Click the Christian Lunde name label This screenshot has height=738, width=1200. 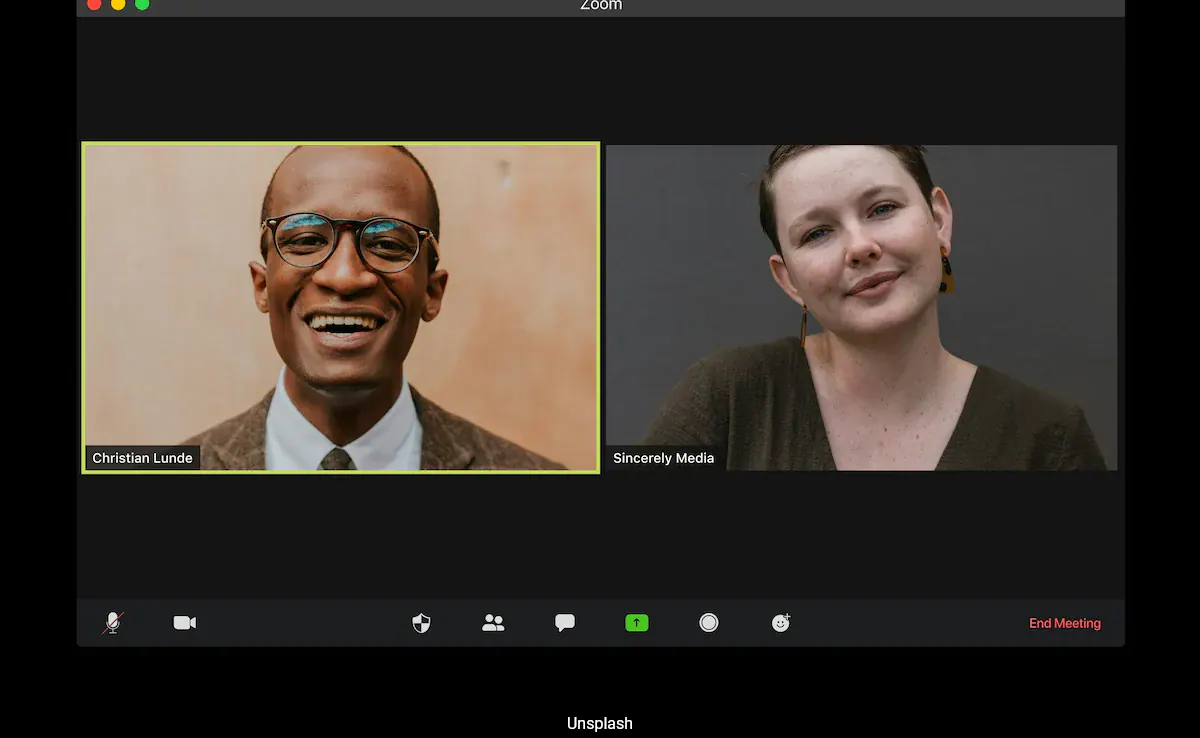click(142, 458)
